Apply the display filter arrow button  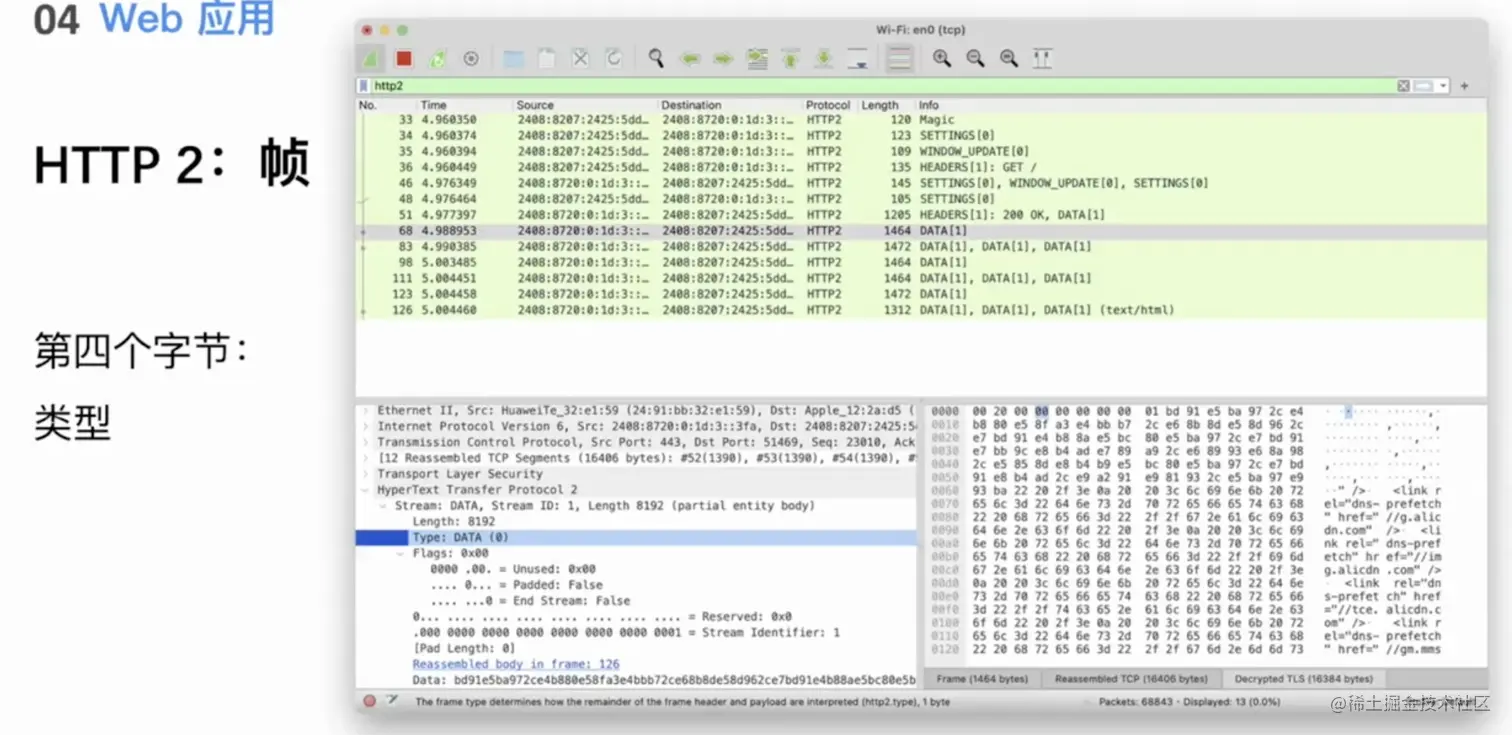[1423, 86]
